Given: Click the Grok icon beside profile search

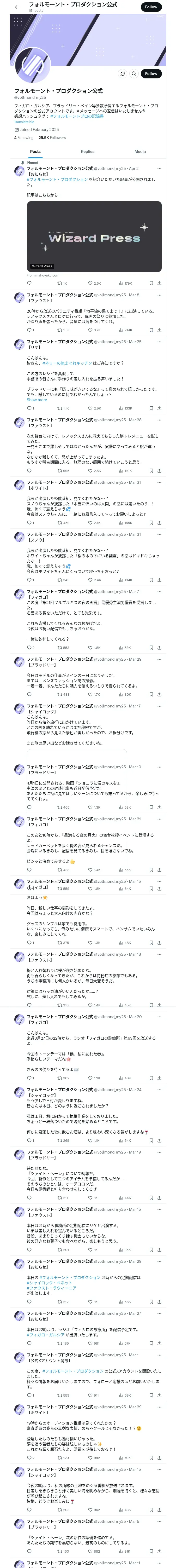Looking at the screenshot, I should [x=122, y=74].
